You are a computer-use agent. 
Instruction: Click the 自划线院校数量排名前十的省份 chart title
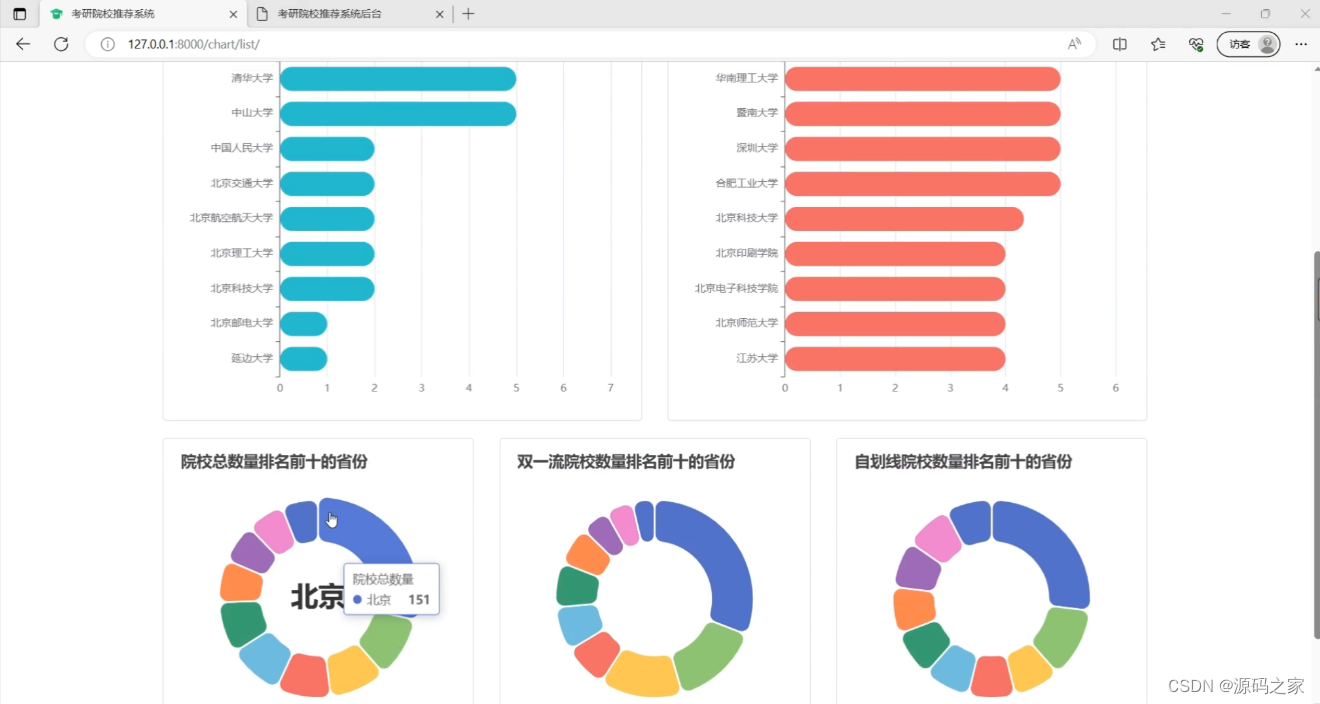point(963,462)
